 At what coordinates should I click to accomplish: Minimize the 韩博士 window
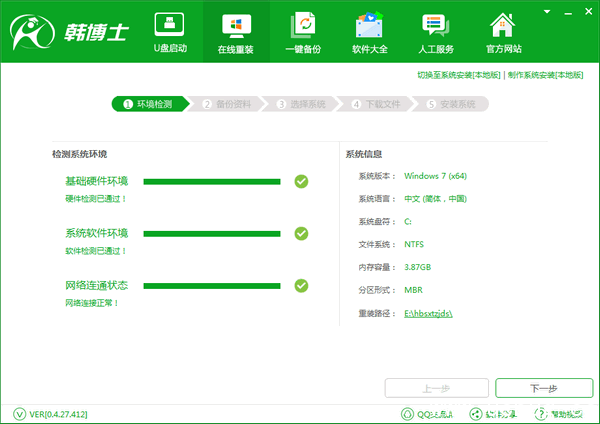(568, 13)
